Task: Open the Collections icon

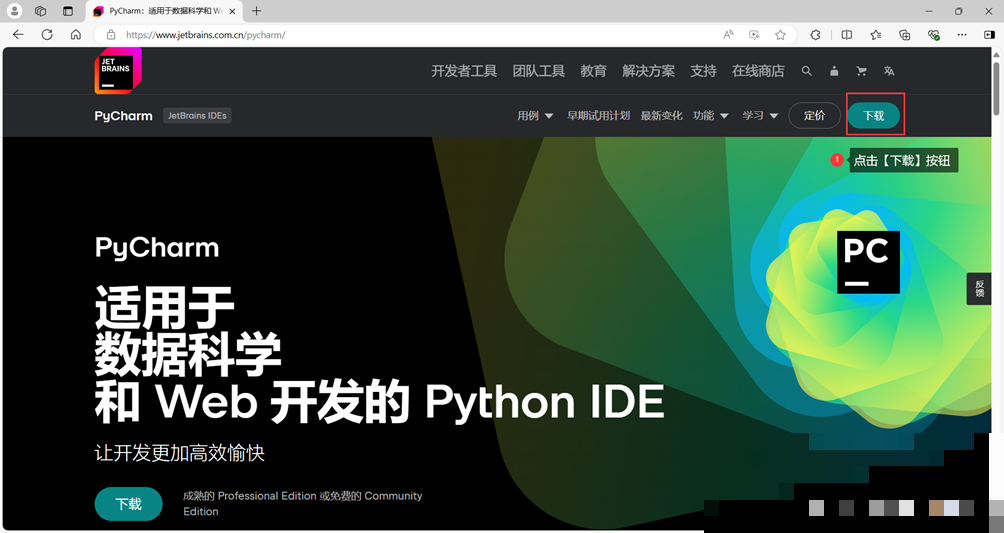Action: pos(904,35)
